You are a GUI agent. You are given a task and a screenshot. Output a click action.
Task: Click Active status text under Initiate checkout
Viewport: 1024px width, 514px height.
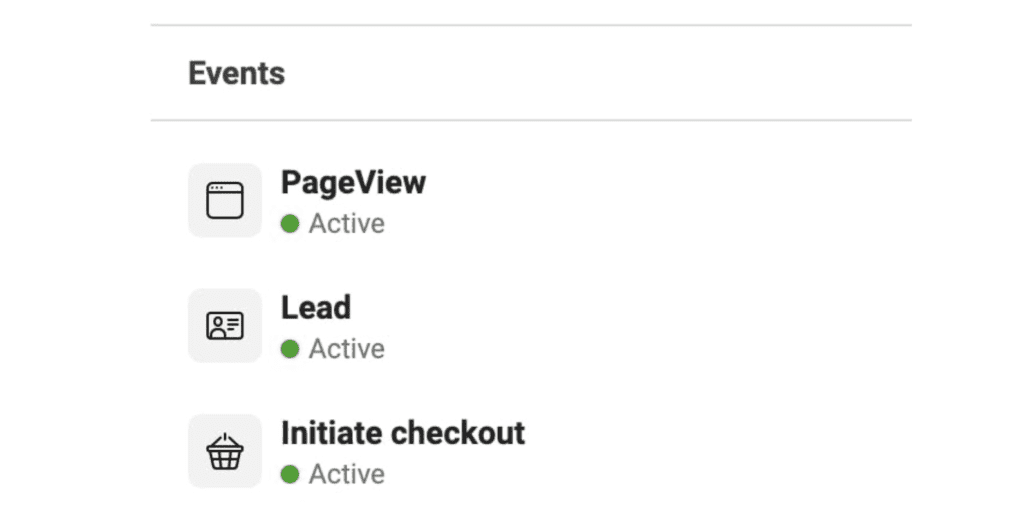346,474
